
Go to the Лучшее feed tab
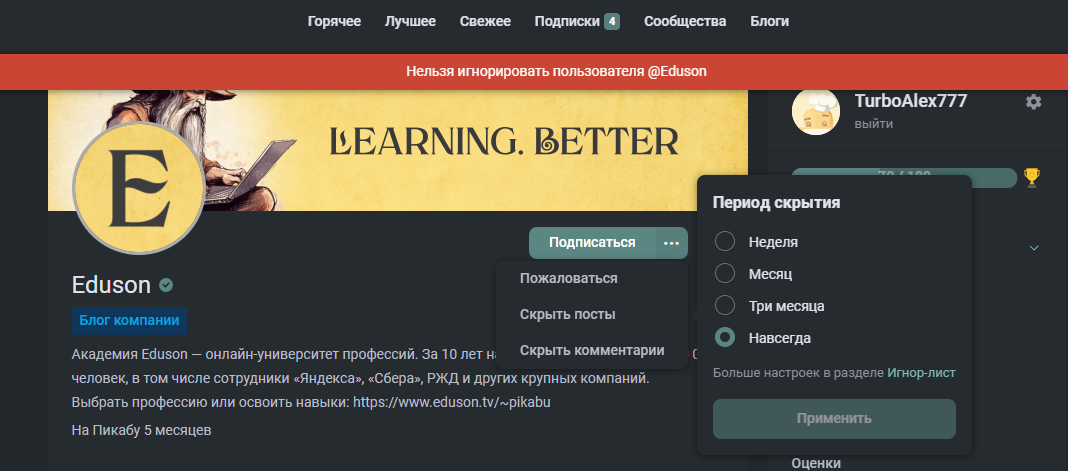[410, 21]
